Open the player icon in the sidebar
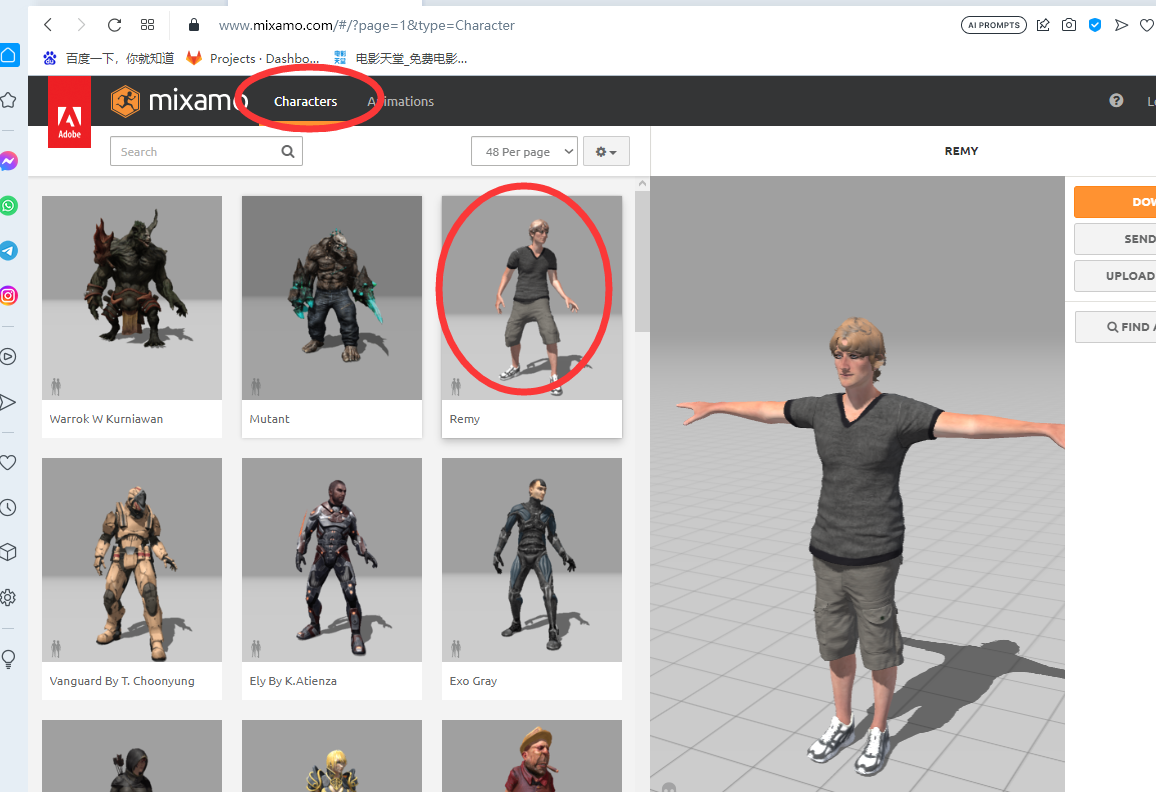The image size is (1156, 792). coord(8,357)
